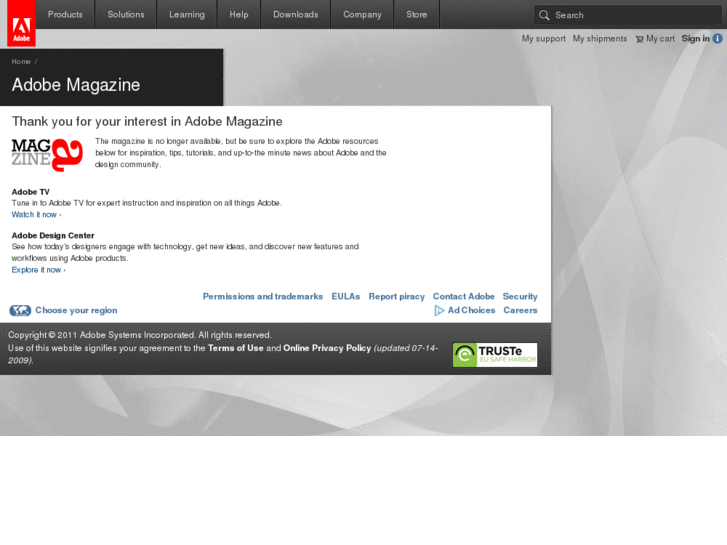Open the TRUSTe EU Safe Harbor badge

click(495, 355)
